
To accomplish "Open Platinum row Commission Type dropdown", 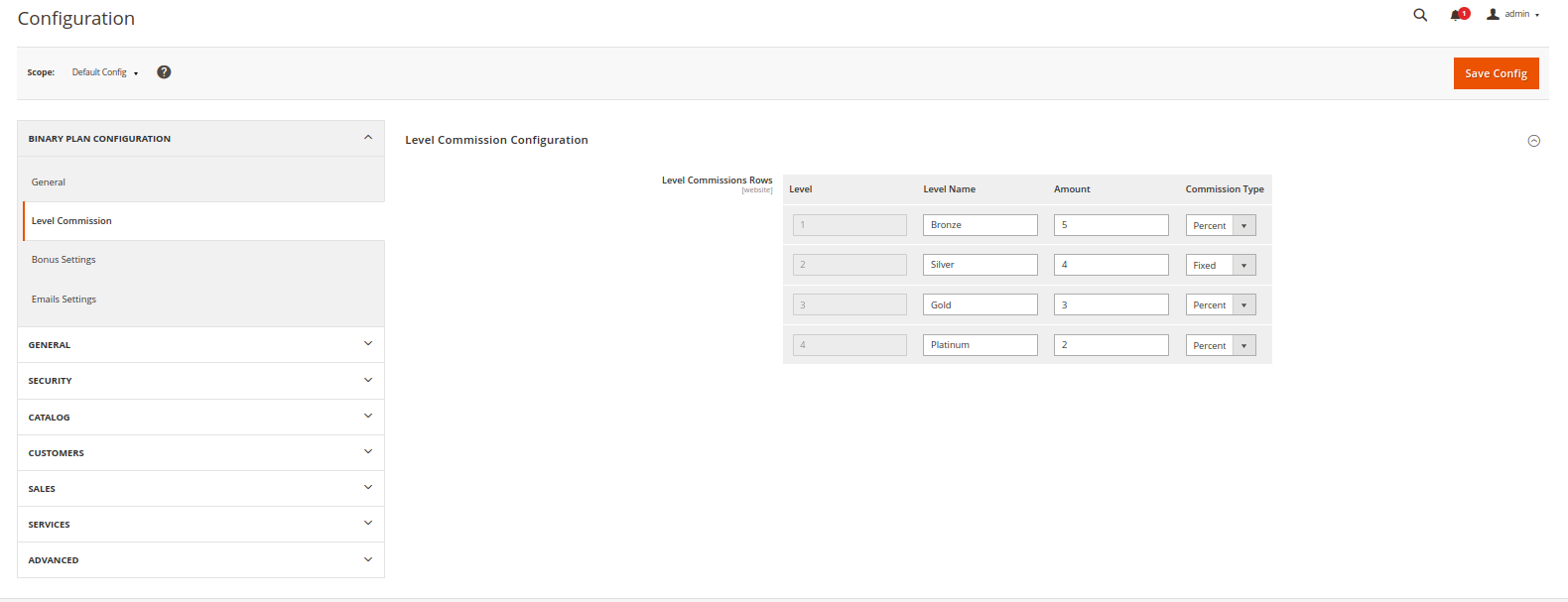I will coord(1221,346).
